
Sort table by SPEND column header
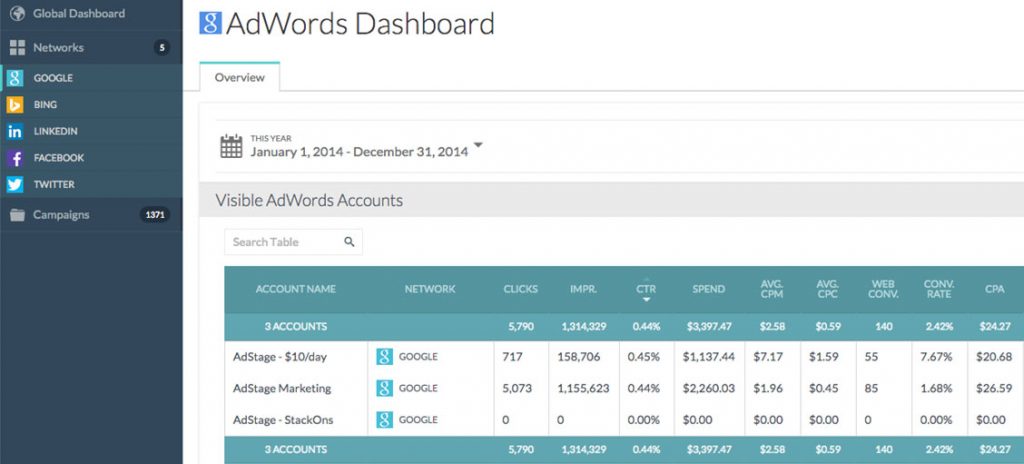(x=709, y=289)
